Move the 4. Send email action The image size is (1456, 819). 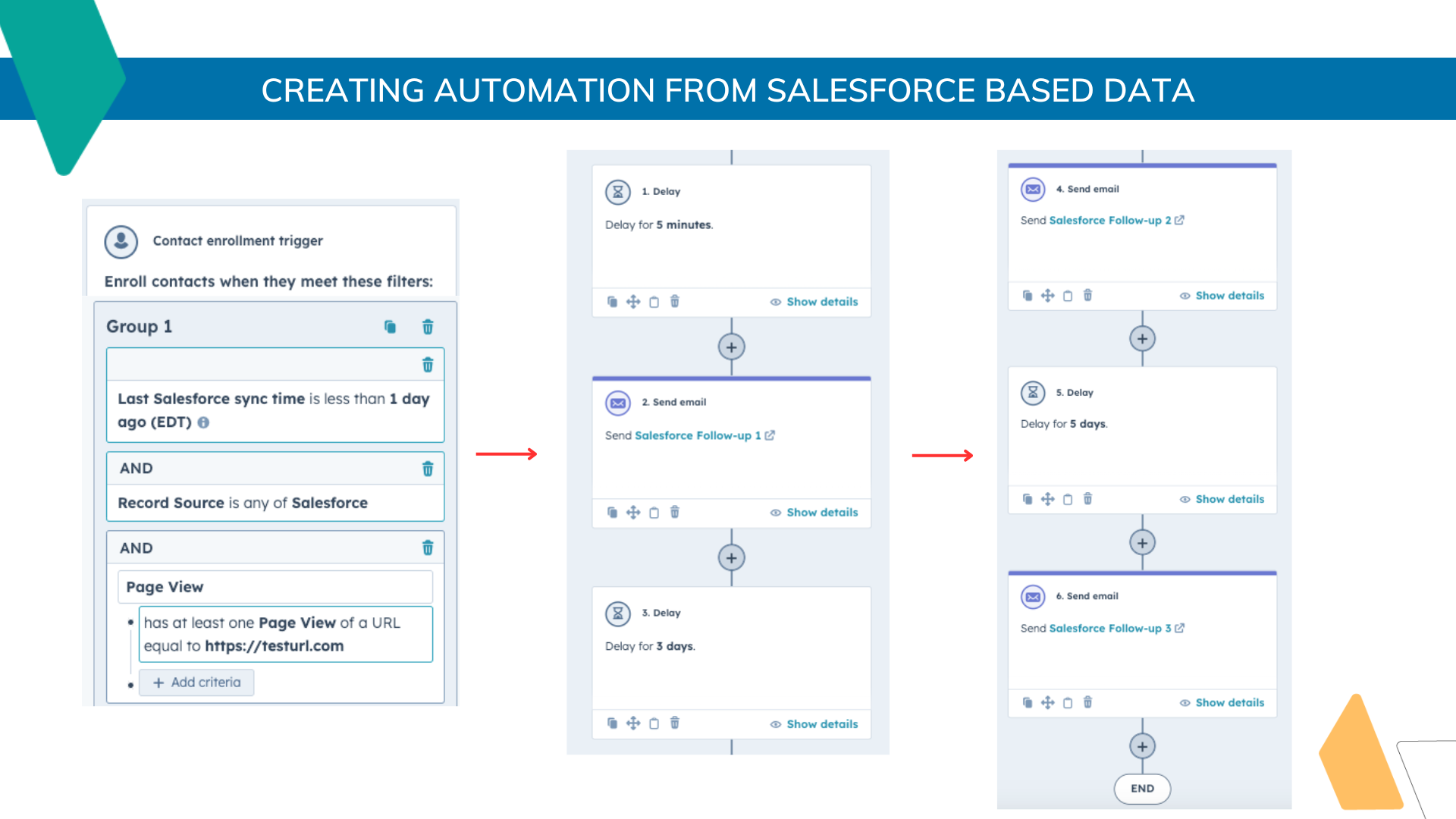1047,296
